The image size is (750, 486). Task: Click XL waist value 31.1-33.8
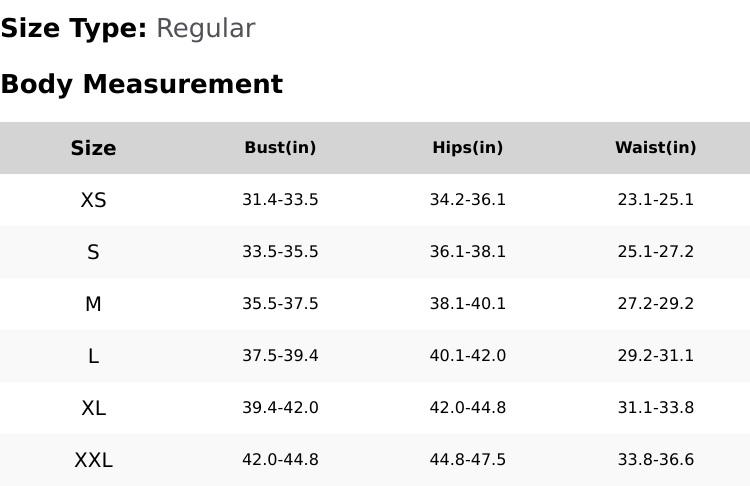[655, 408]
